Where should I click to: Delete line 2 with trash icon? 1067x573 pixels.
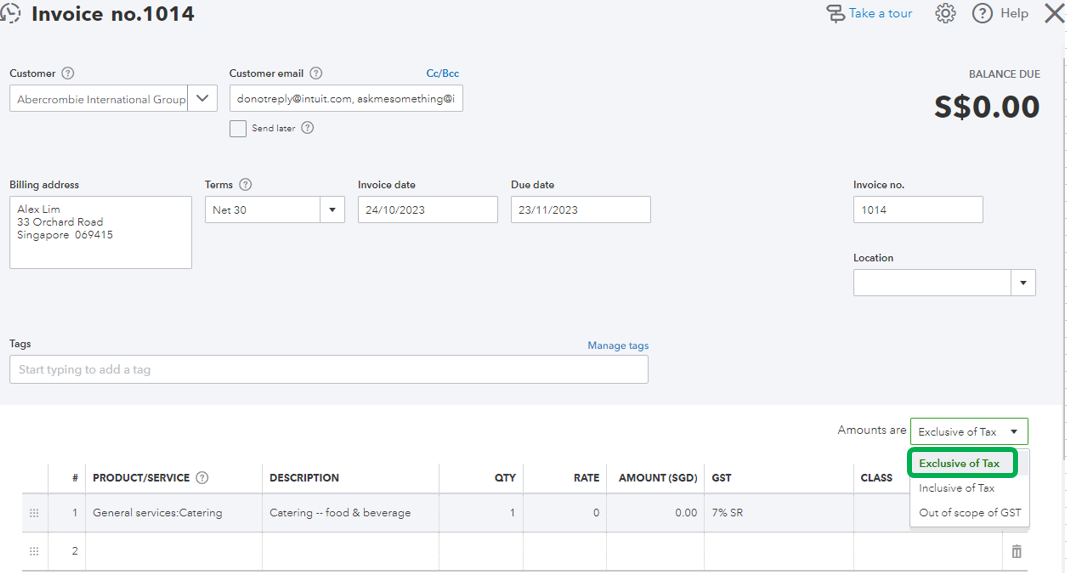click(1016, 551)
